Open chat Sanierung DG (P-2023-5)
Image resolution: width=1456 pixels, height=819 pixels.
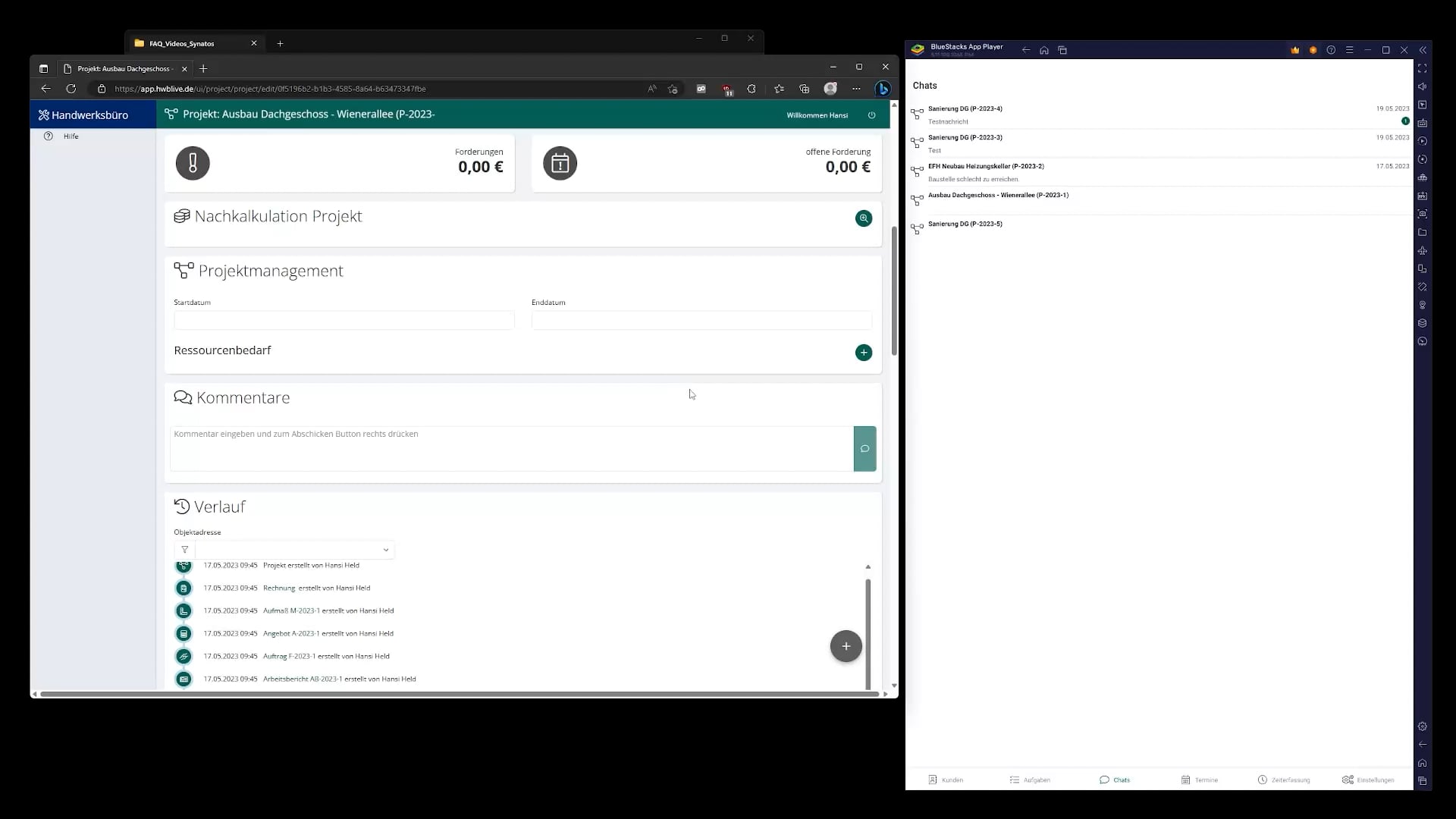coord(1159,229)
